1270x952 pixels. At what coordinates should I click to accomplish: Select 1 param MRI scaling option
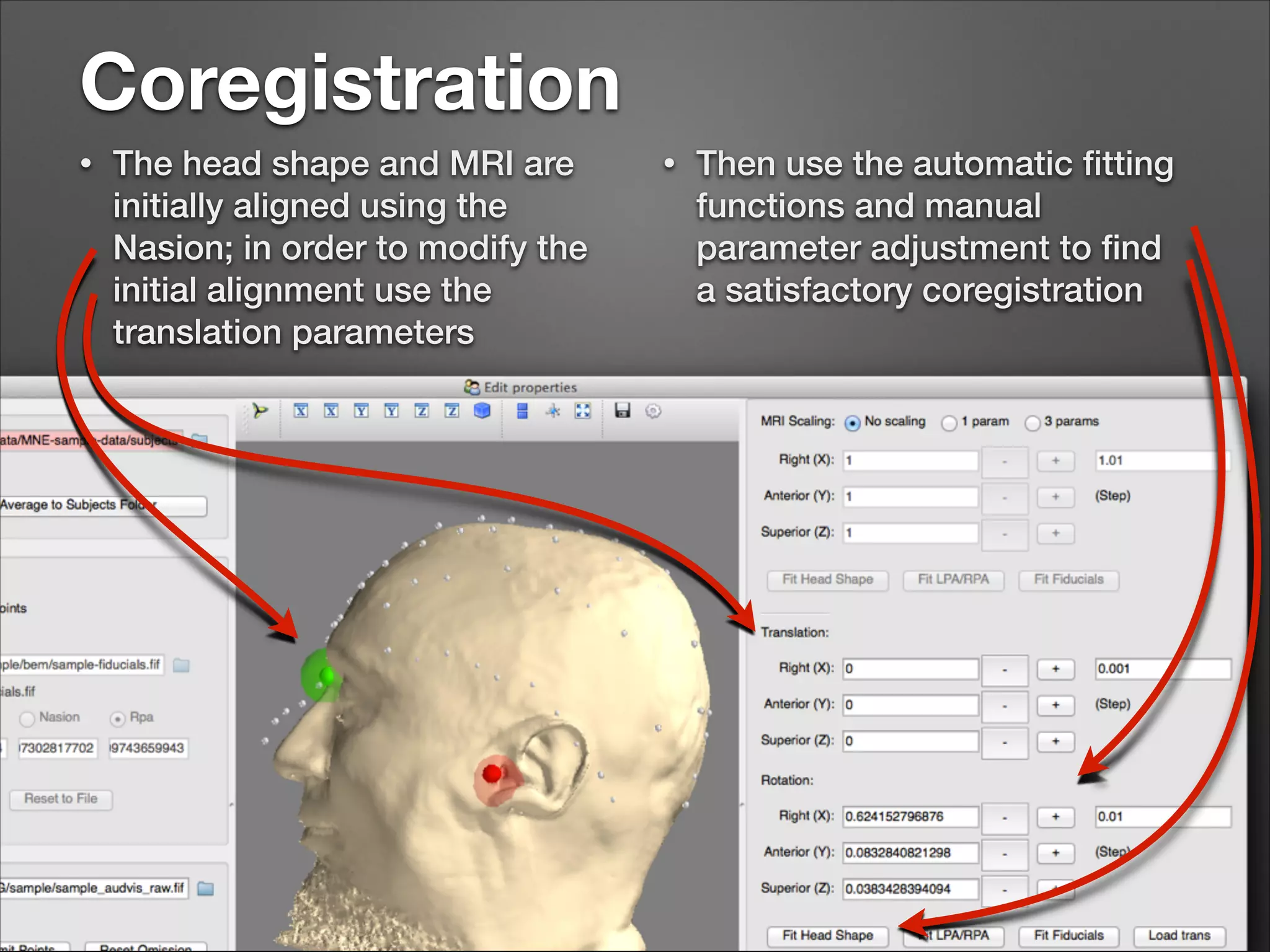coord(949,423)
